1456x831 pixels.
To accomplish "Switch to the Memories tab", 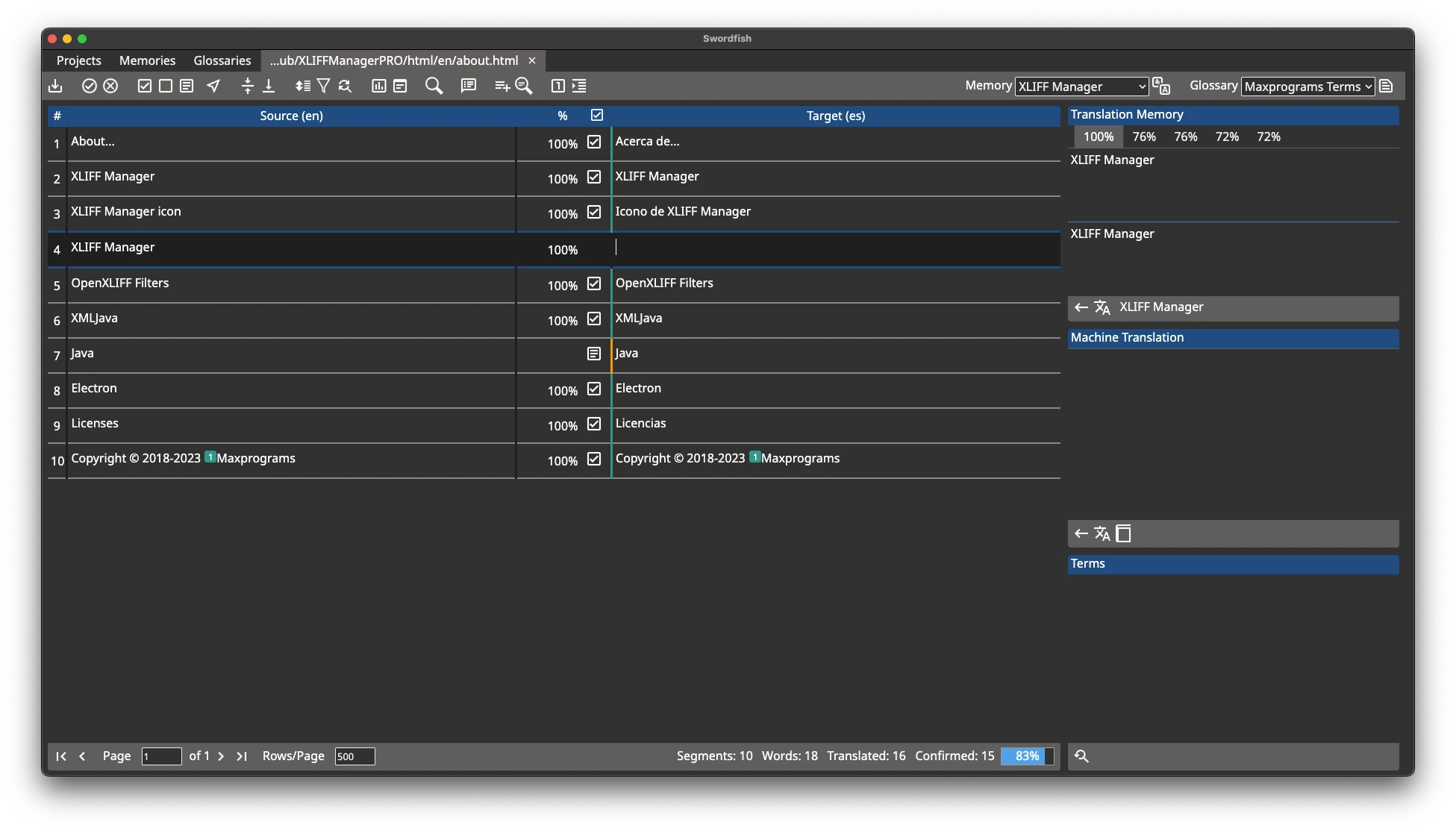I will [x=147, y=60].
